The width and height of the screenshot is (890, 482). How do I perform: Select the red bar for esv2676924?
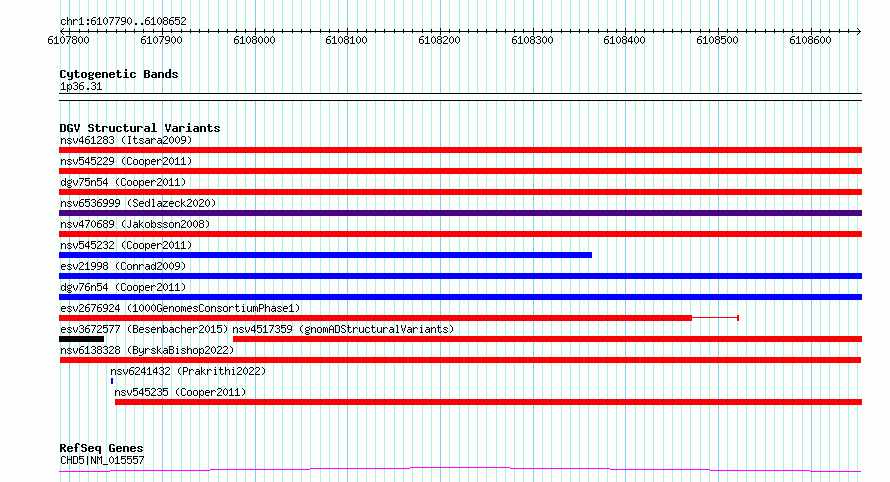pos(375,318)
